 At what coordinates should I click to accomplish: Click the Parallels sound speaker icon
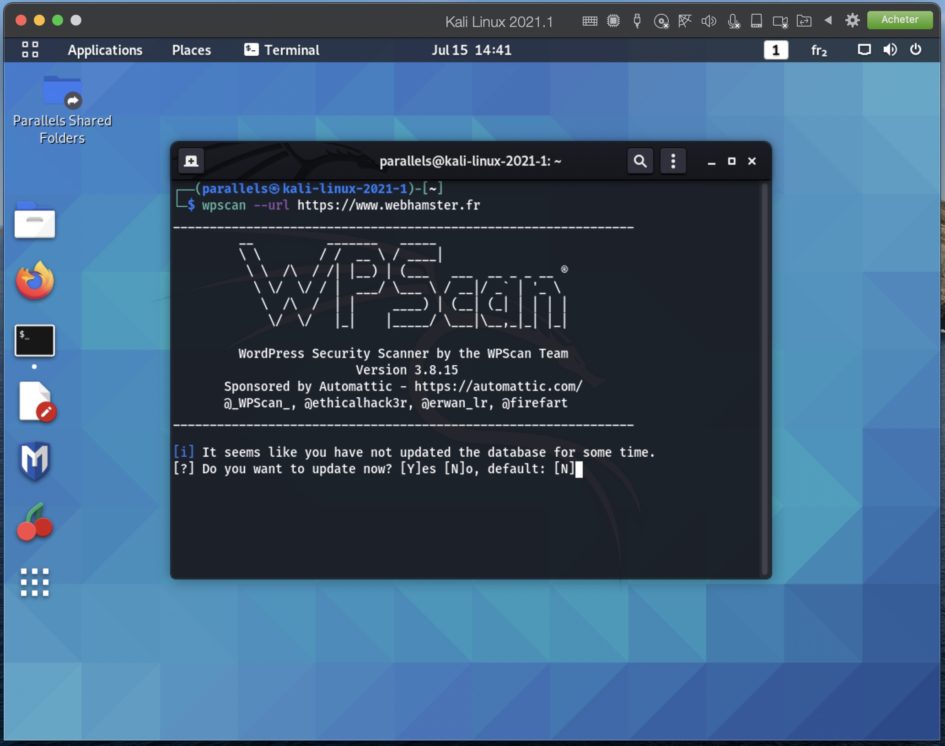tap(709, 21)
